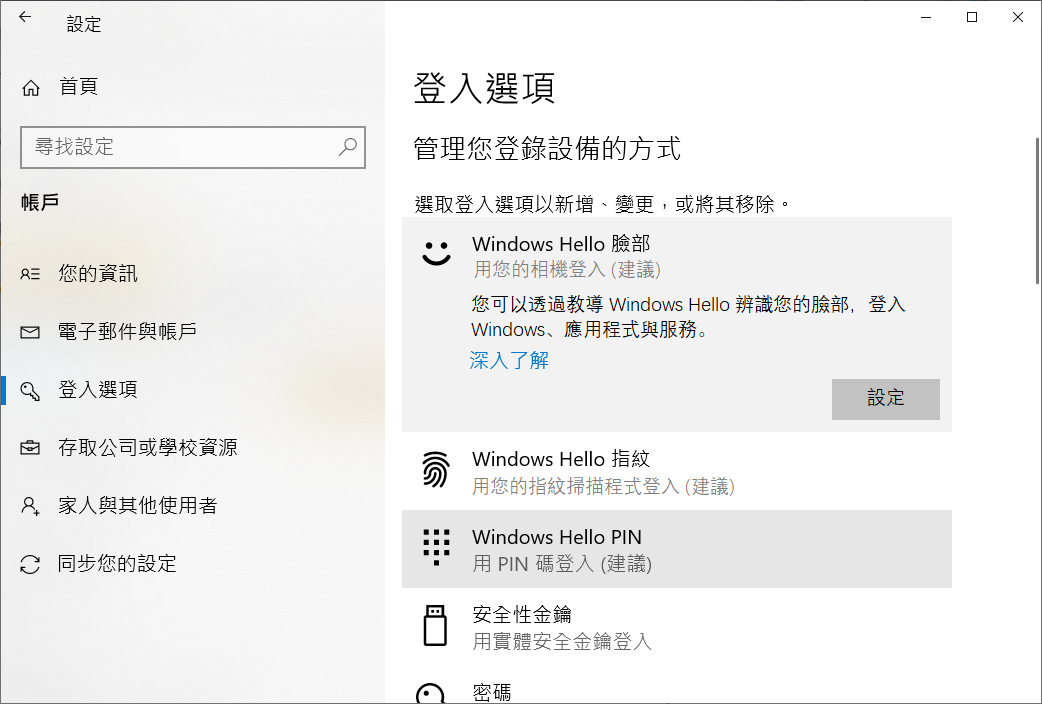Image resolution: width=1042 pixels, height=704 pixels.
Task: Click the 尋找設定 search field
Action: 193,147
